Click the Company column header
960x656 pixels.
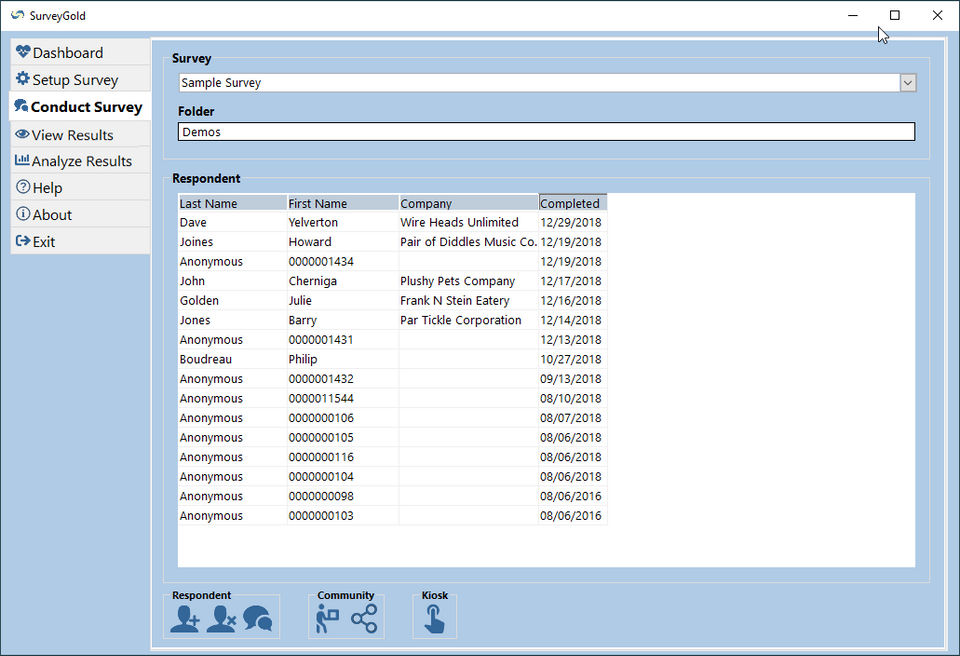point(468,203)
